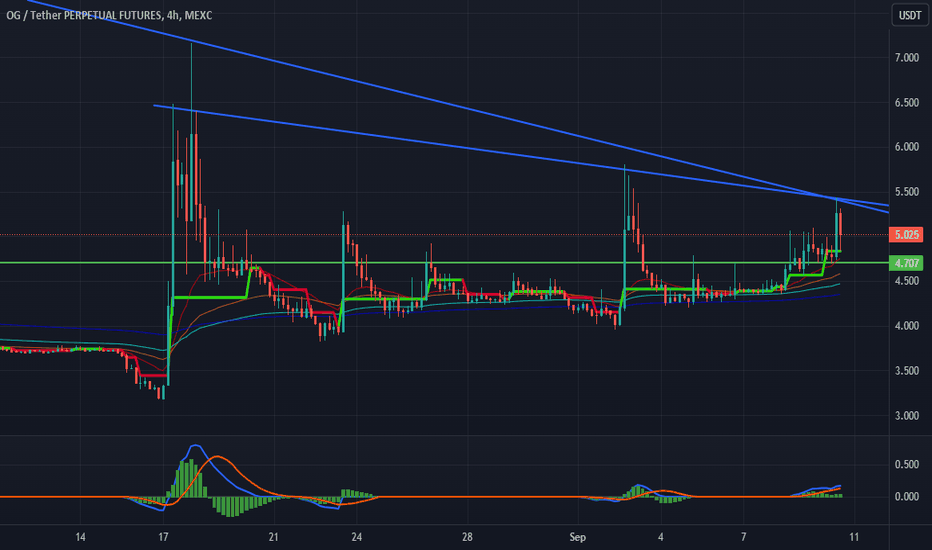Click the 6.000 price axis label
The height and width of the screenshot is (550, 932).
(x=906, y=147)
